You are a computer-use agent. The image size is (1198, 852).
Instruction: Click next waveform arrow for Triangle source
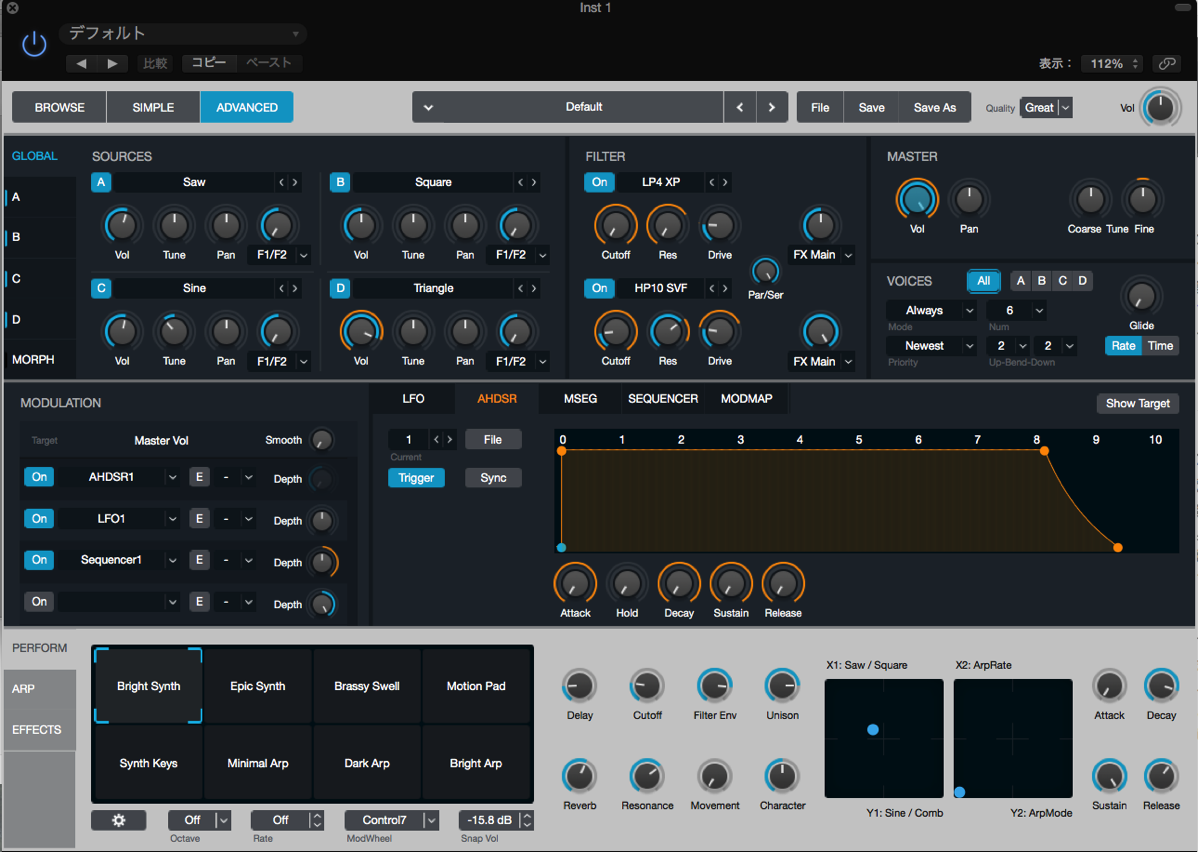coord(534,288)
